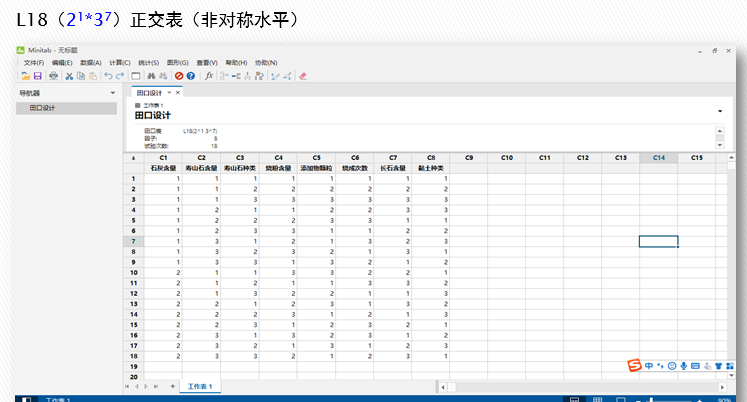Click the toolbar icon right after fx

224,76
